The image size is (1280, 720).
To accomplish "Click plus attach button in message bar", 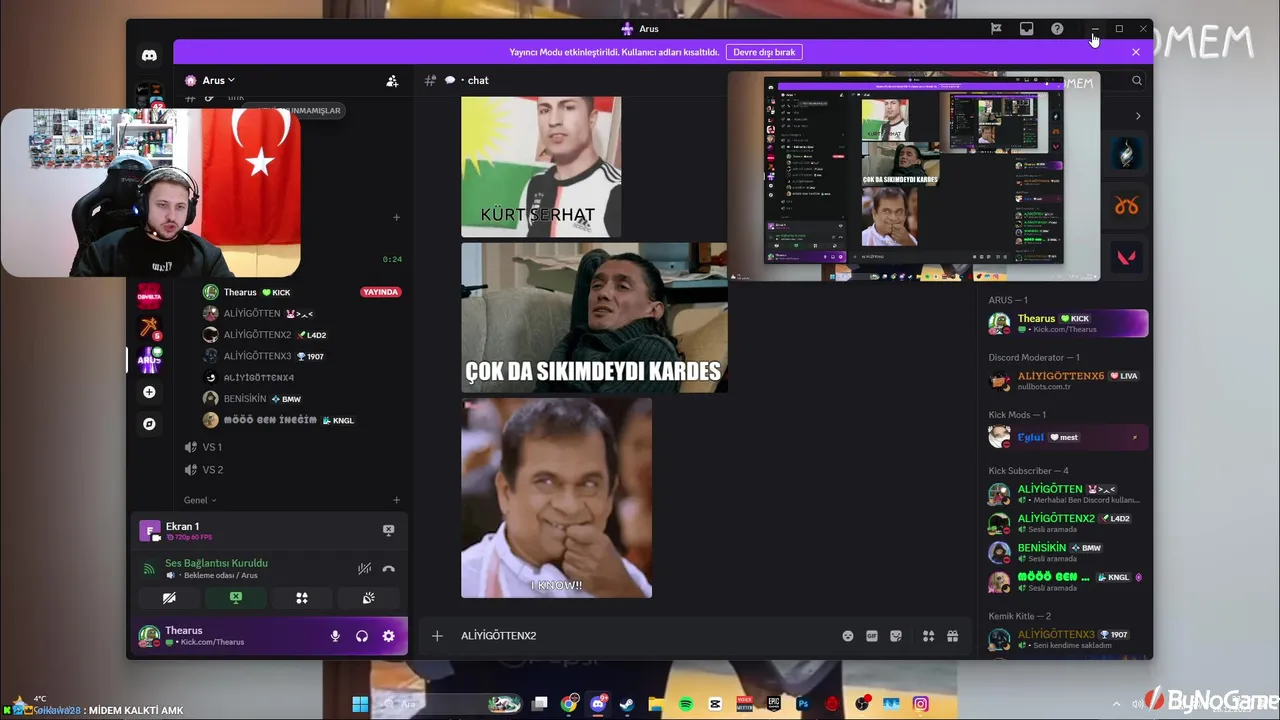I will tap(437, 636).
